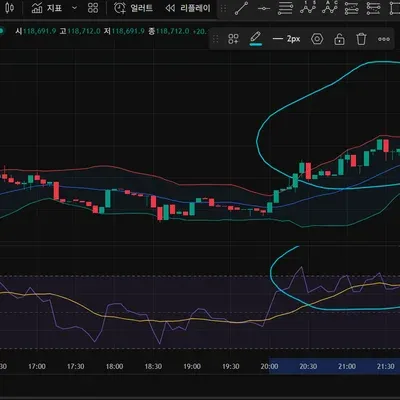400x400 pixels.
Task: Delete the drawing with the trash icon
Action: [361, 39]
